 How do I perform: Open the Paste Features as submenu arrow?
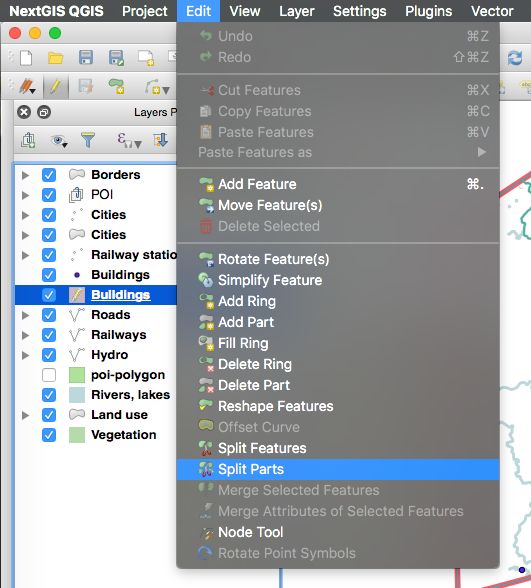coord(482,152)
